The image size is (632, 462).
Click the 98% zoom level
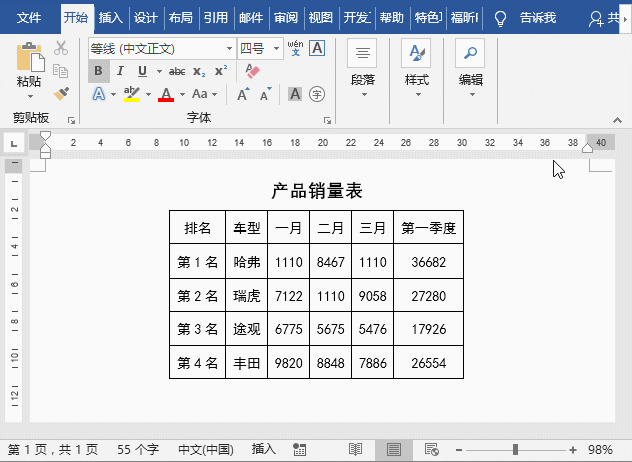pos(600,450)
